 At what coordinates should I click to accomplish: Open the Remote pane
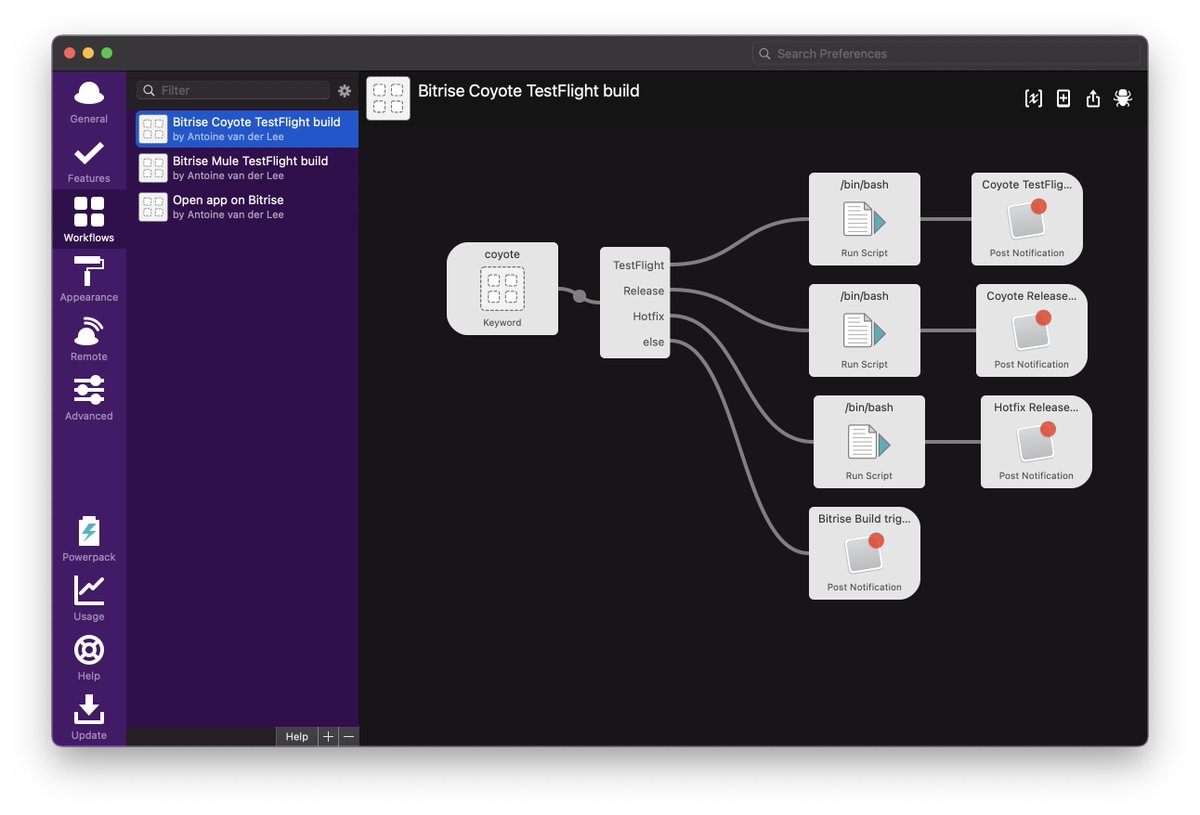coord(89,338)
